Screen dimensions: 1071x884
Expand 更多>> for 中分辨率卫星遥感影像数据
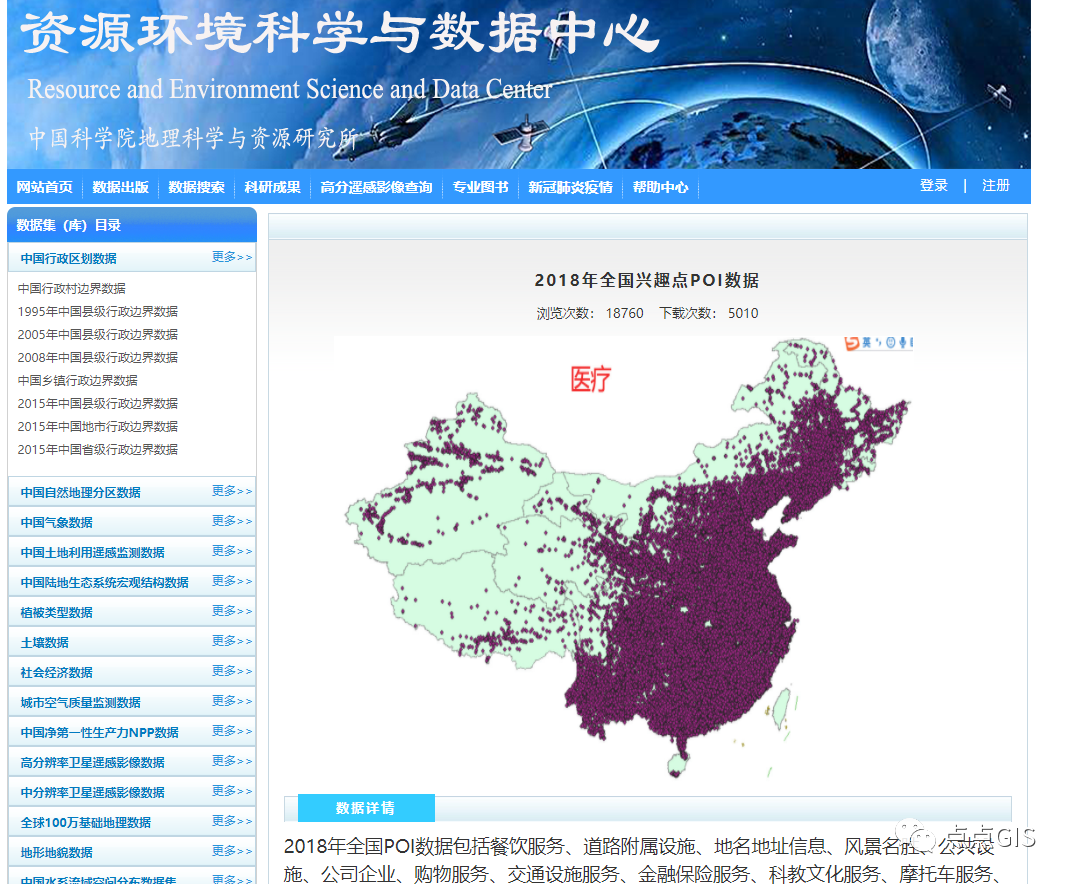coord(232,792)
